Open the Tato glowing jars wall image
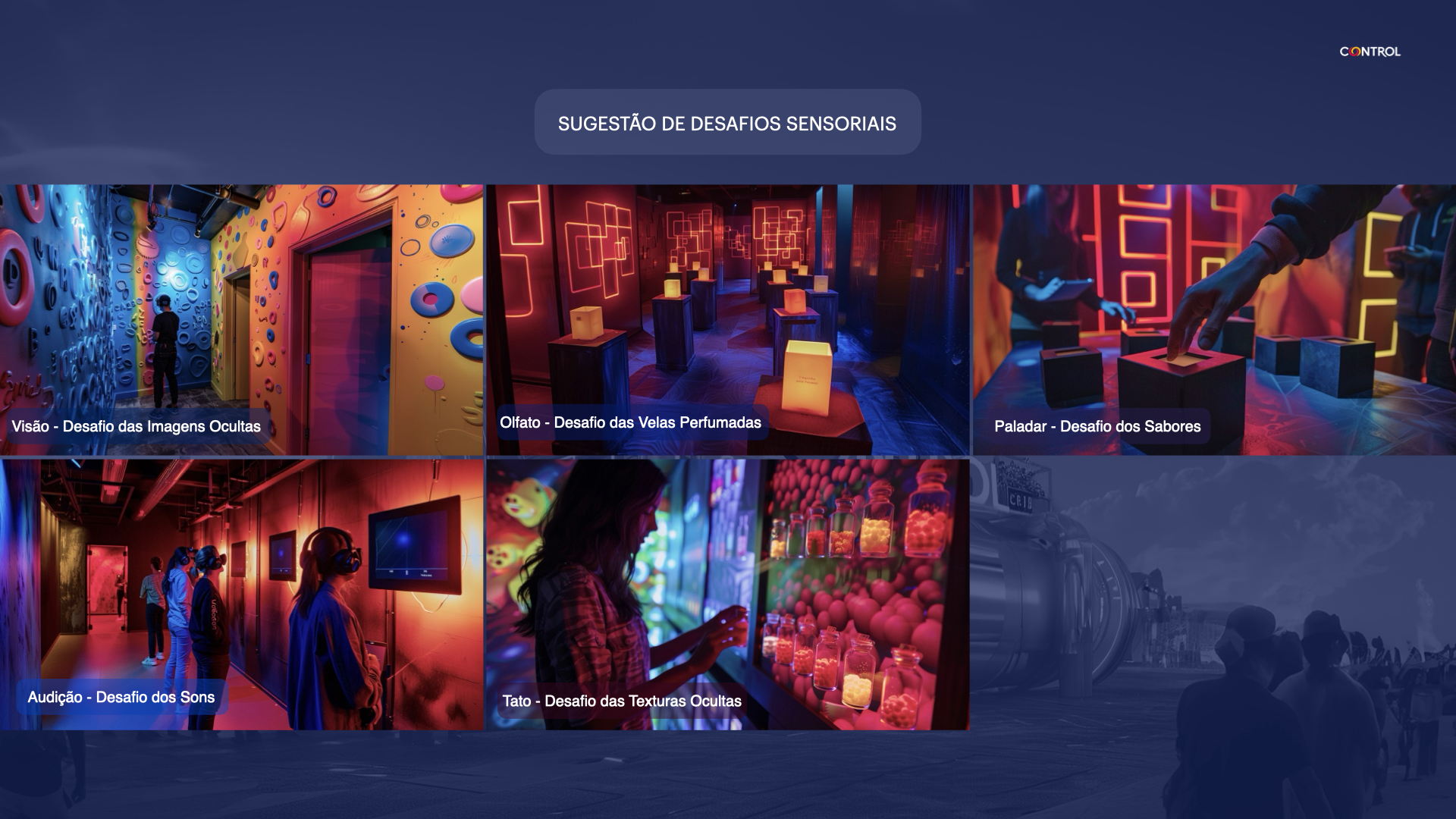The image size is (1456, 819). coord(728,595)
